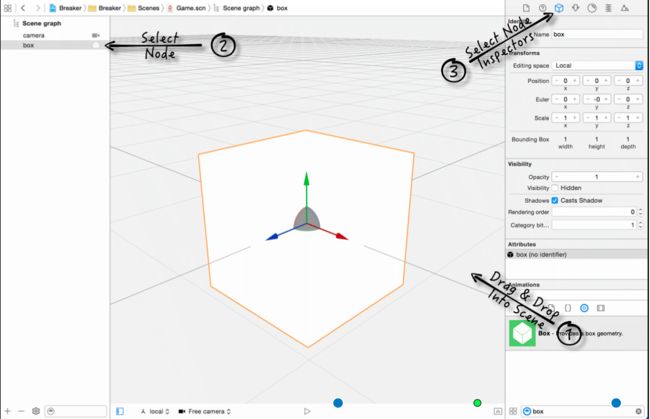Screen dimensions: 650x419
Task: Increment Euler x with plus
Action: tap(575, 99)
